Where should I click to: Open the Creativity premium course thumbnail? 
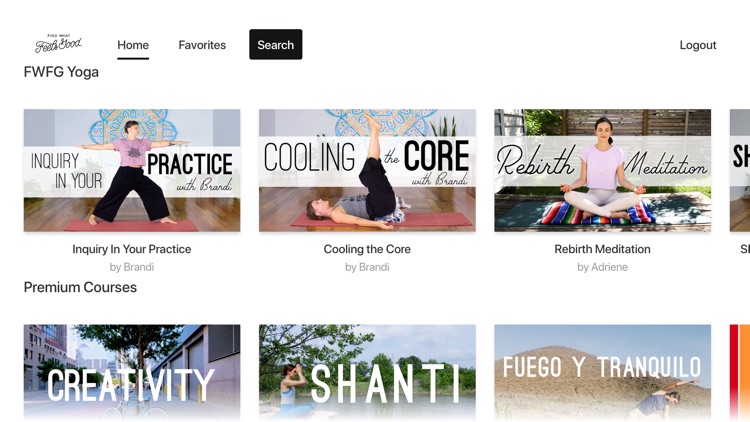(x=132, y=373)
